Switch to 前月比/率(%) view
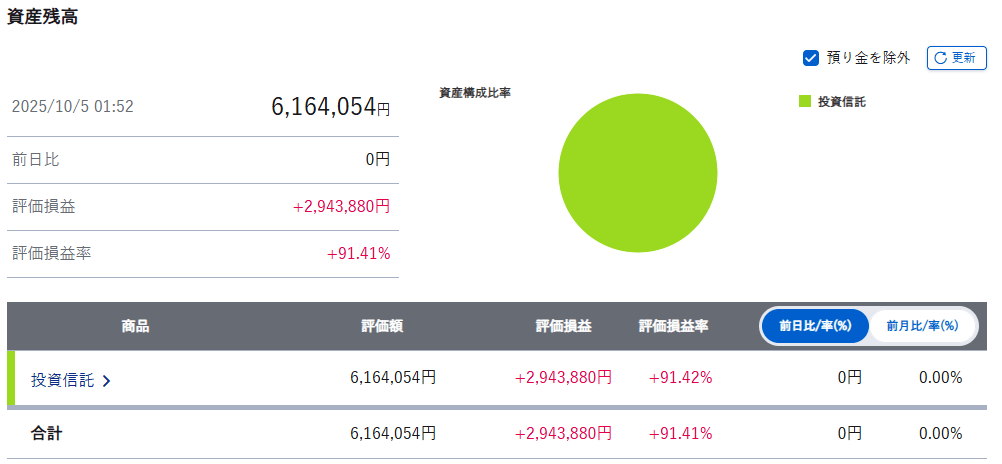This screenshot has height=464, width=1002. (922, 325)
